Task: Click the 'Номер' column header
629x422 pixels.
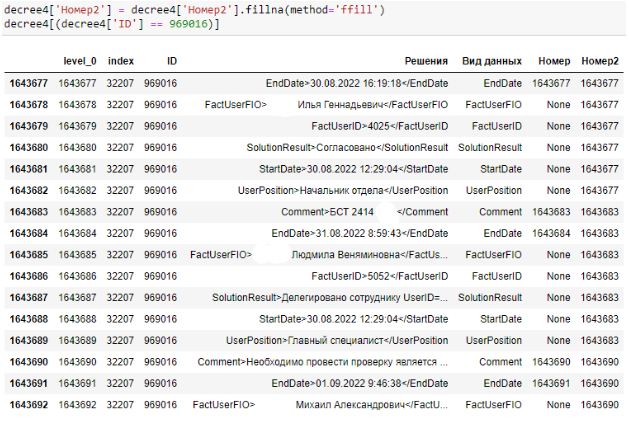Action: coord(554,61)
